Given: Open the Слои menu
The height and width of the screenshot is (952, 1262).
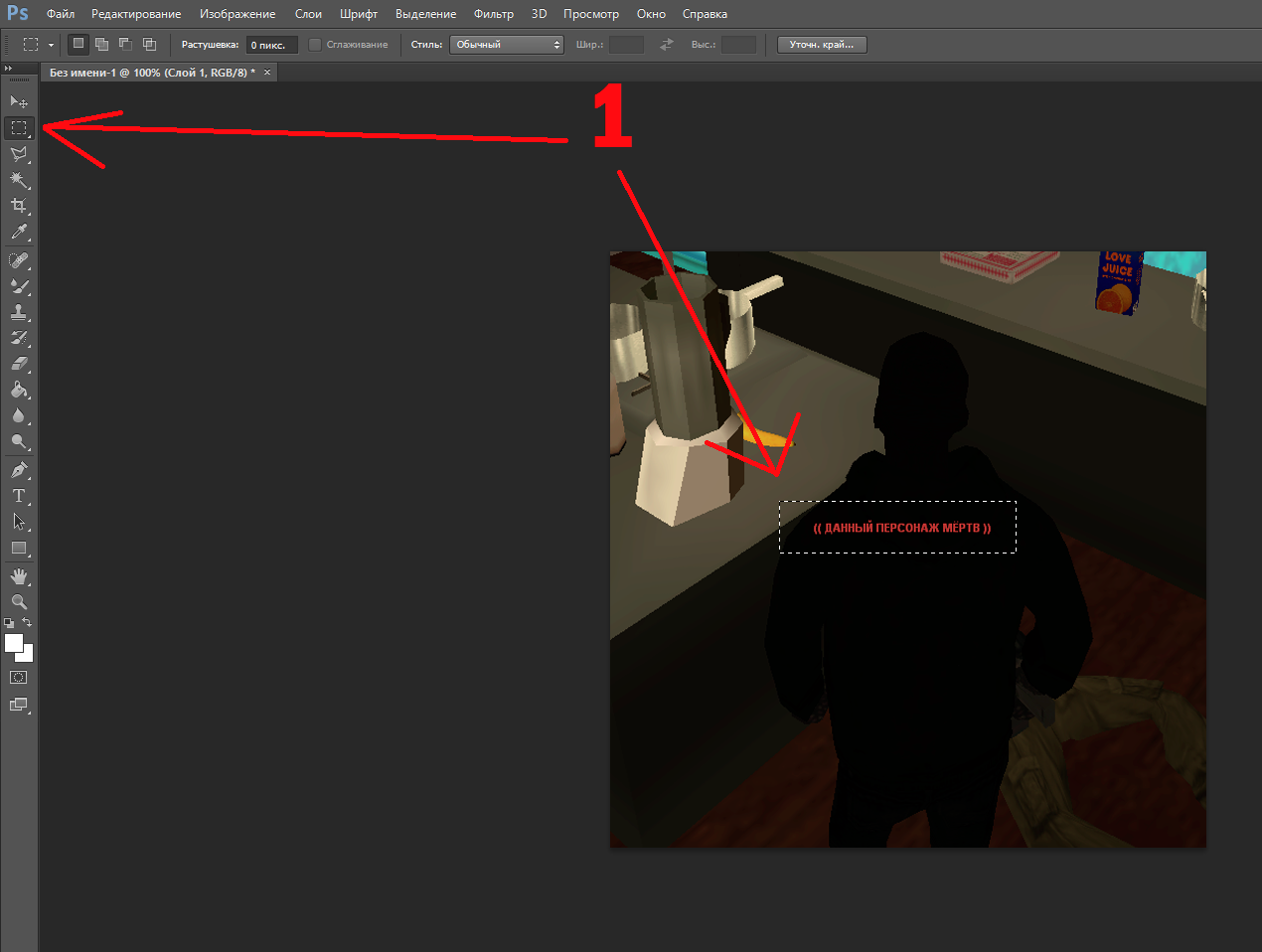Looking at the screenshot, I should (x=308, y=14).
